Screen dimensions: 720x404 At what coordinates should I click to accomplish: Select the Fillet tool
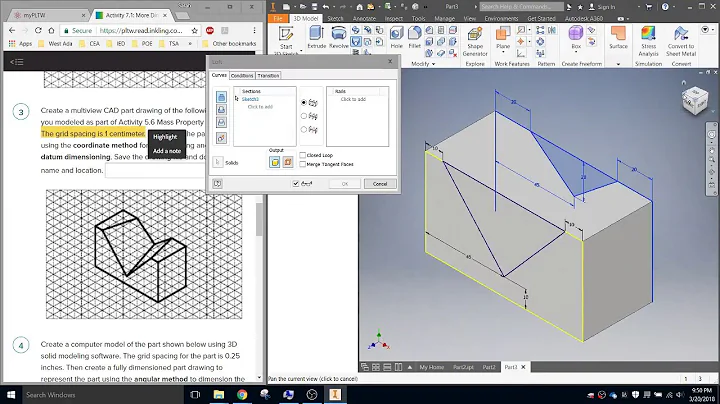coord(414,37)
